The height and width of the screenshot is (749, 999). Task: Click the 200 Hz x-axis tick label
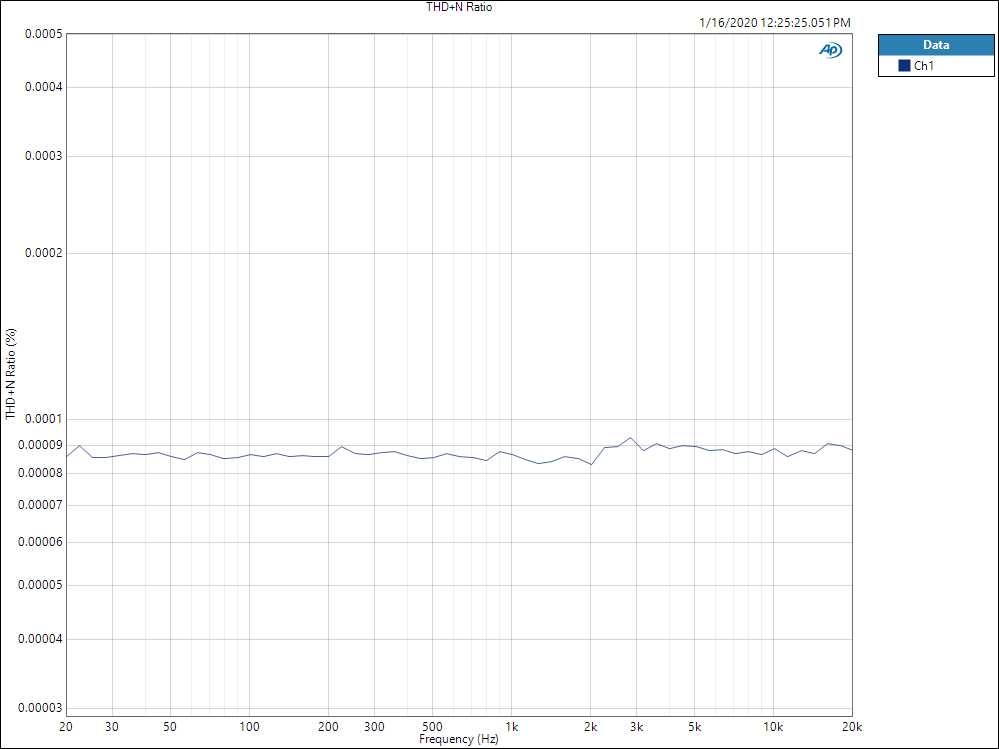(x=328, y=727)
